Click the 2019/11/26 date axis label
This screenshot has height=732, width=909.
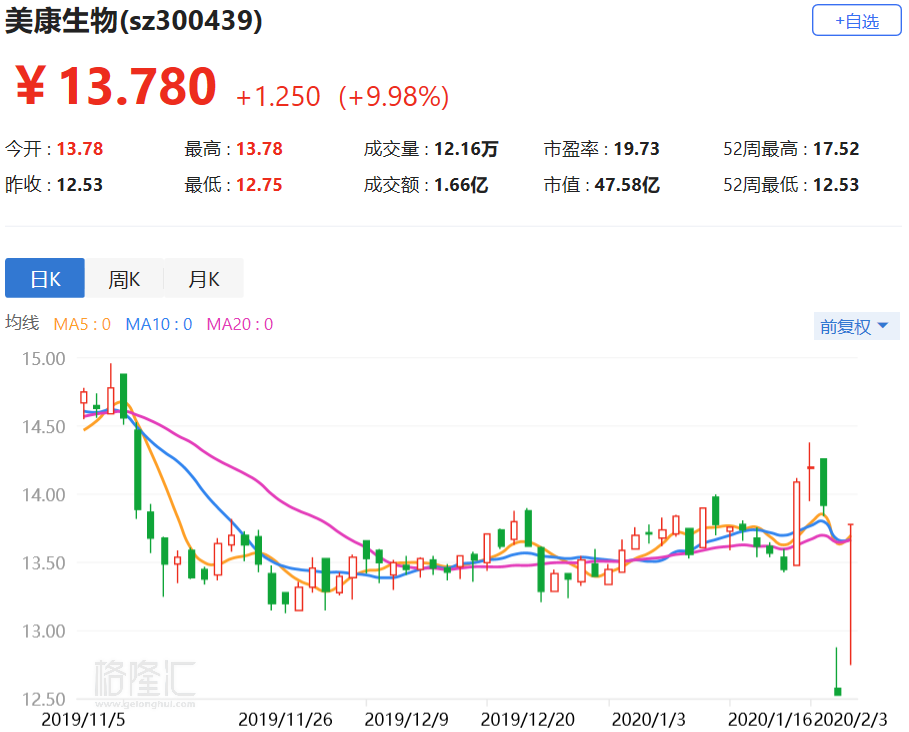[x=285, y=720]
